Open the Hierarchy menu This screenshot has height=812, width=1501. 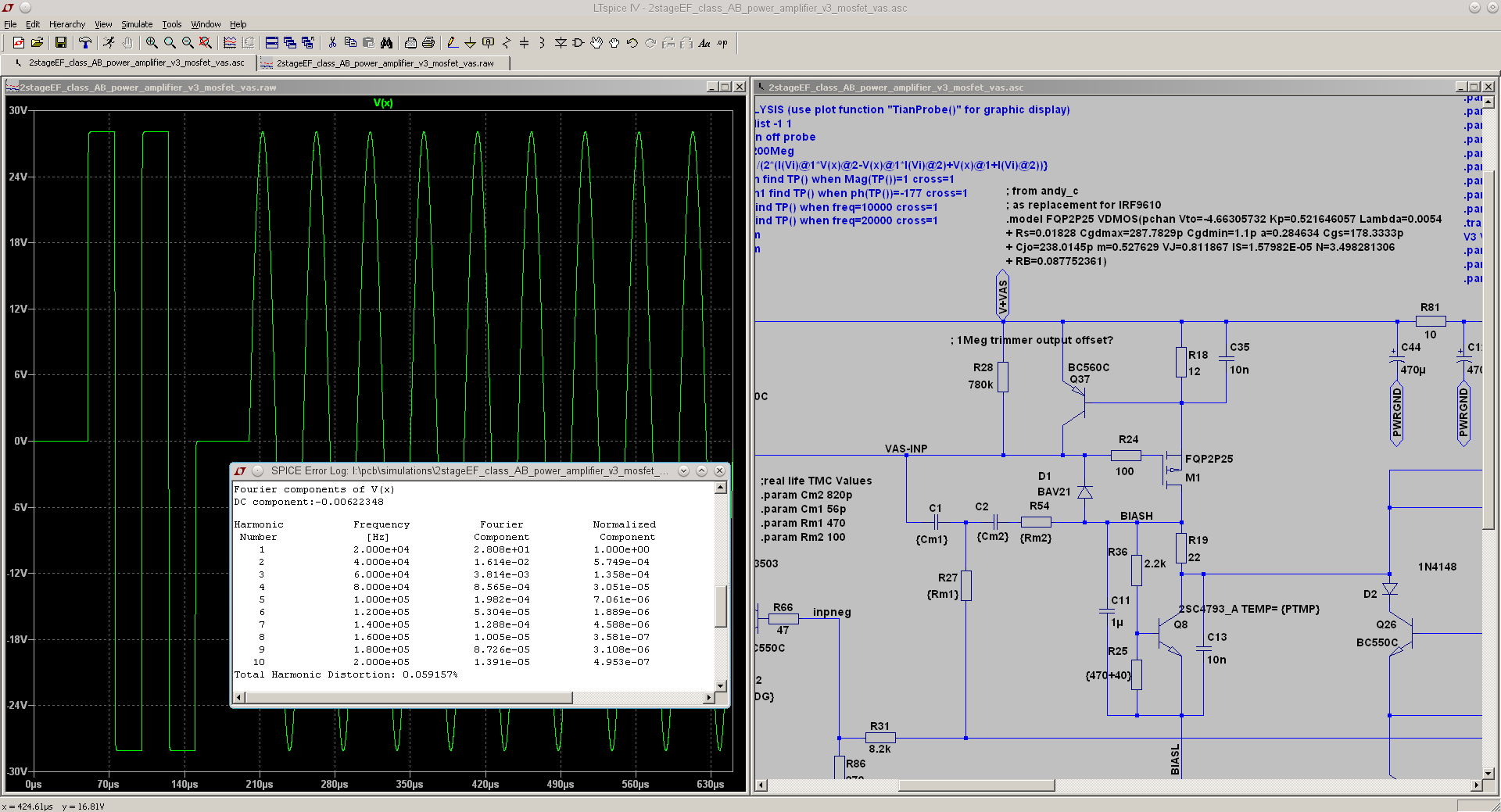click(x=67, y=24)
